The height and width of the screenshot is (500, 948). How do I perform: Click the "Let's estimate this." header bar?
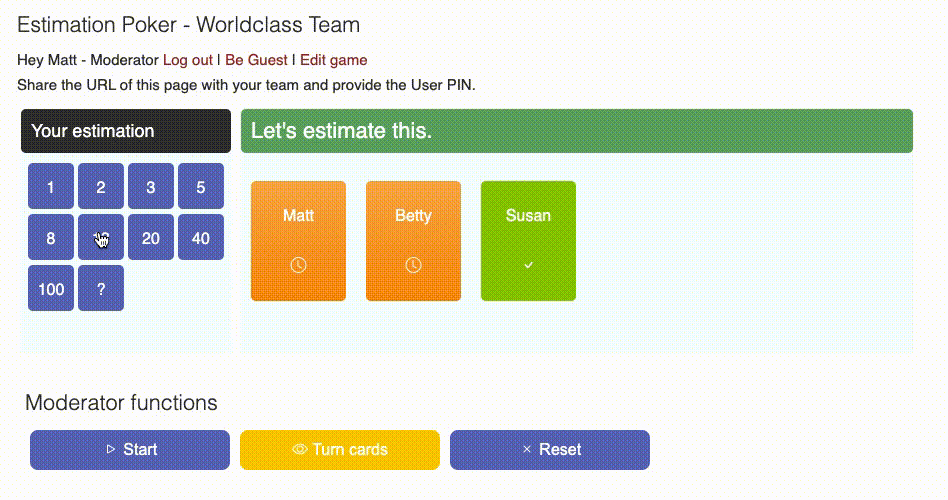[577, 131]
